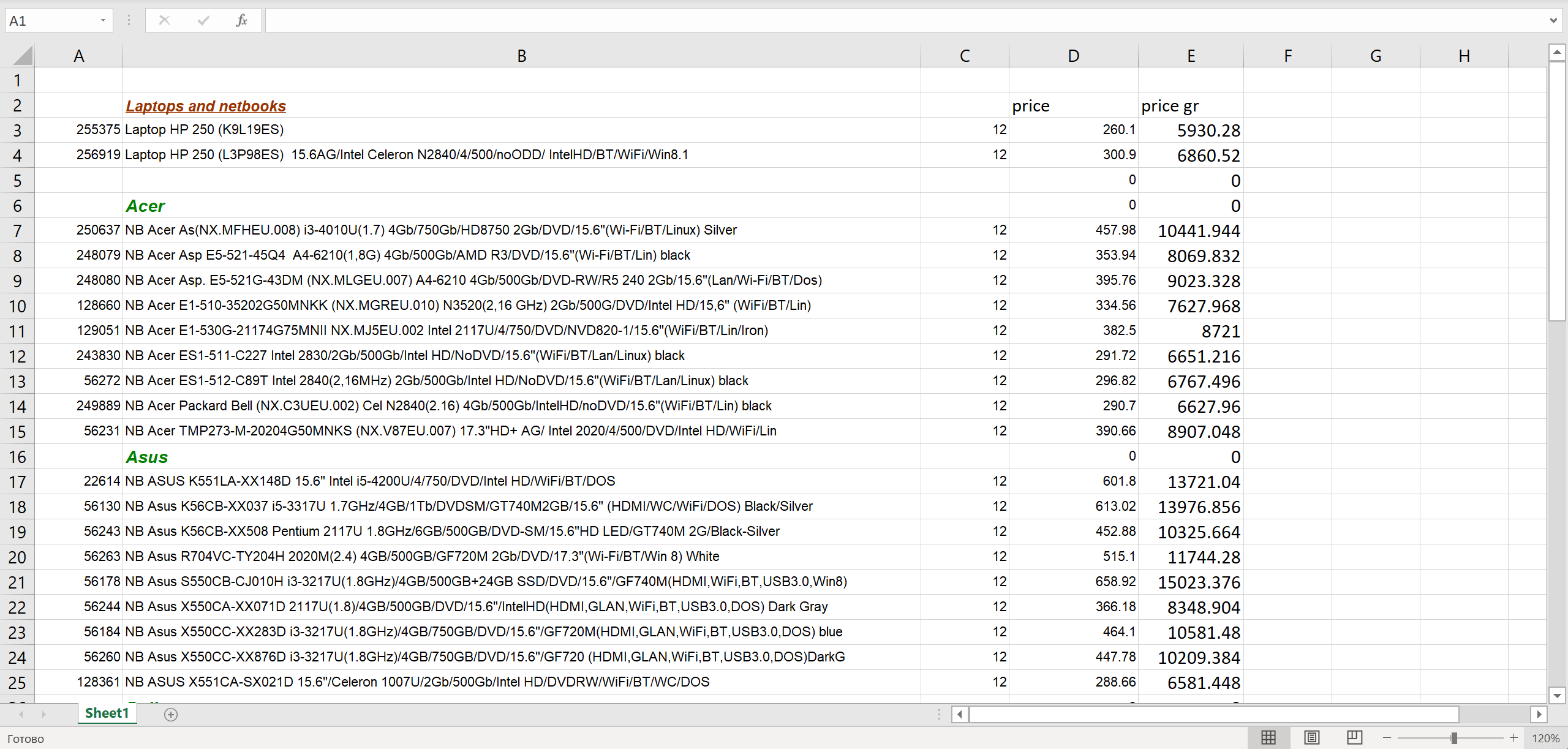
Task: Click the Enter checkmark icon near the formula bar
Action: point(203,20)
